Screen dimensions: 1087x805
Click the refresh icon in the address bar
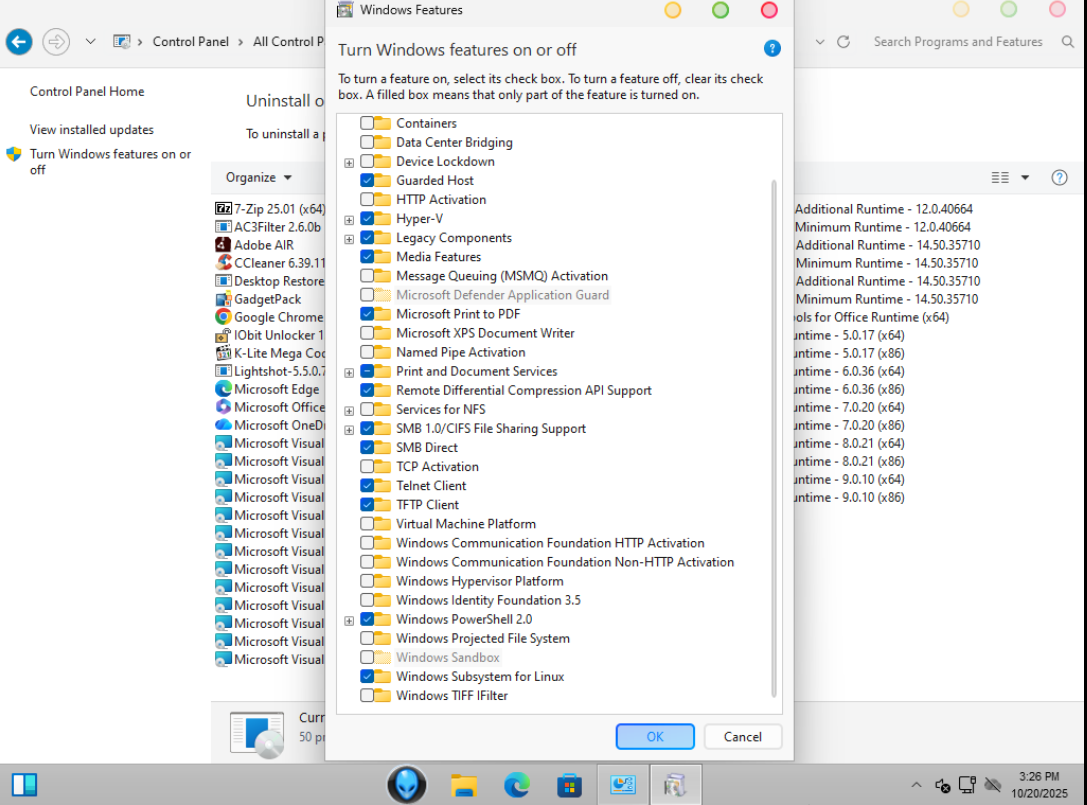pyautogui.click(x=843, y=42)
